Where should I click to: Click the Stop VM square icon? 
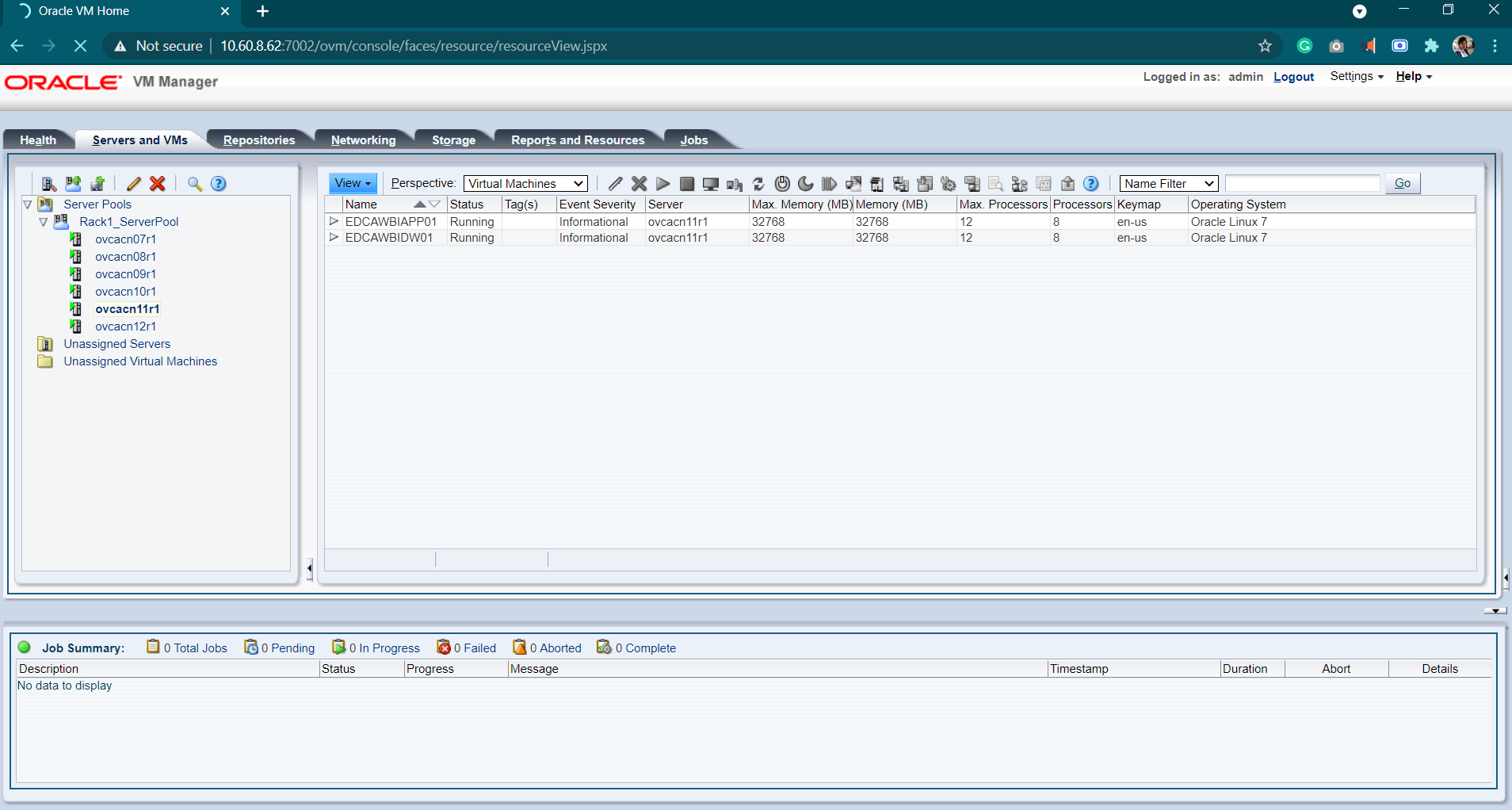coord(687,184)
